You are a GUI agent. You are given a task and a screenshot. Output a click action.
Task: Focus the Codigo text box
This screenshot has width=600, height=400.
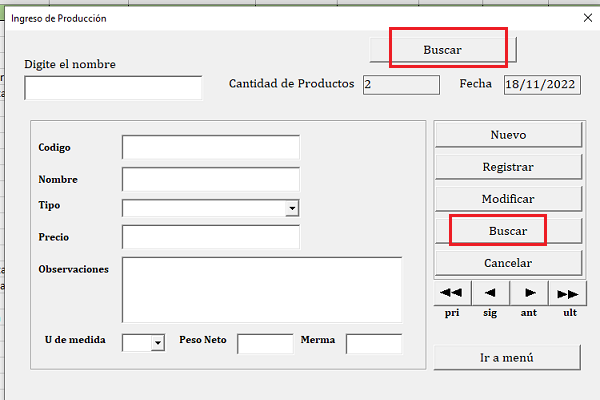211,147
